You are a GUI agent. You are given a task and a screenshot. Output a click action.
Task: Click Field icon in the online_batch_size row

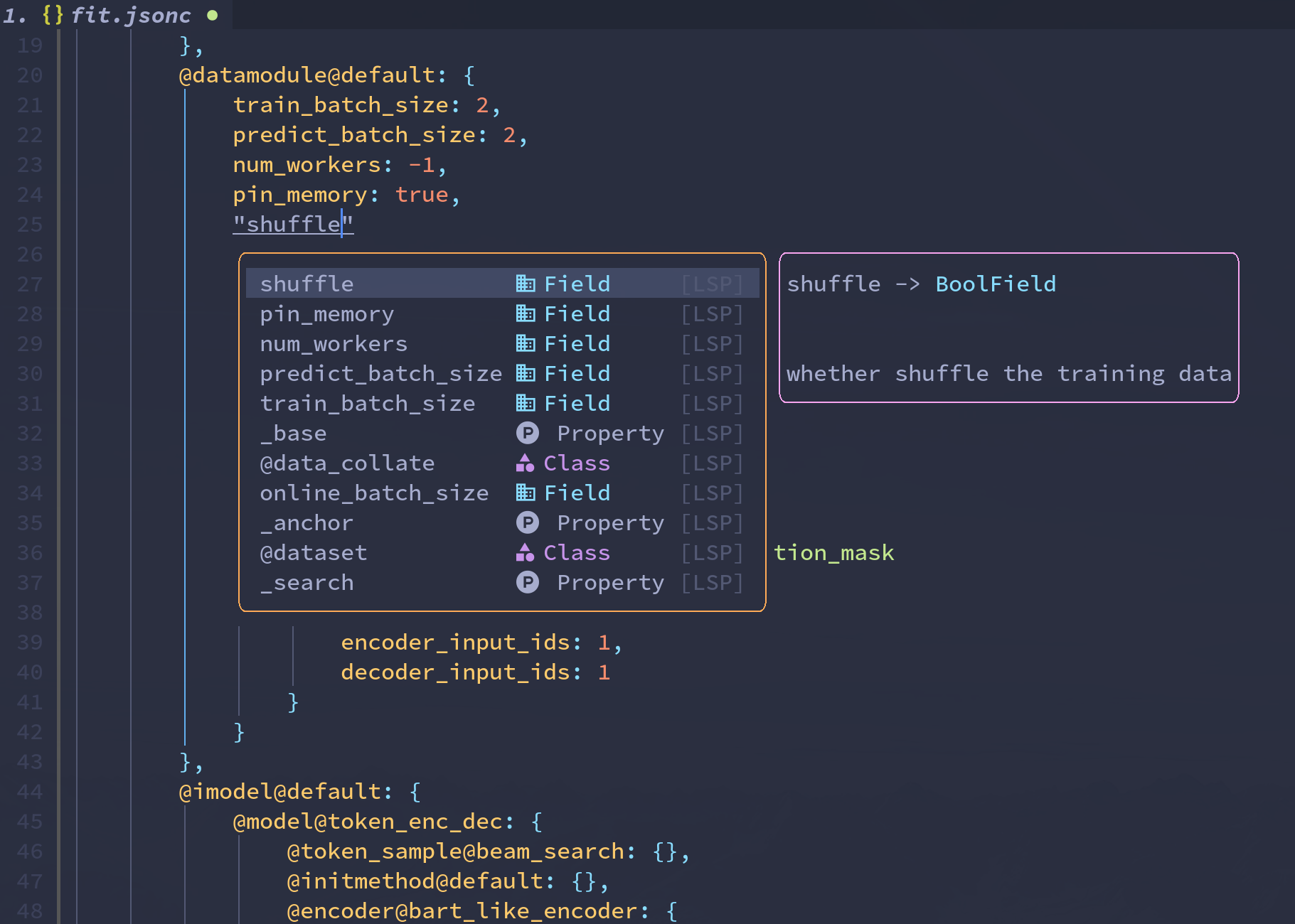[x=526, y=493]
